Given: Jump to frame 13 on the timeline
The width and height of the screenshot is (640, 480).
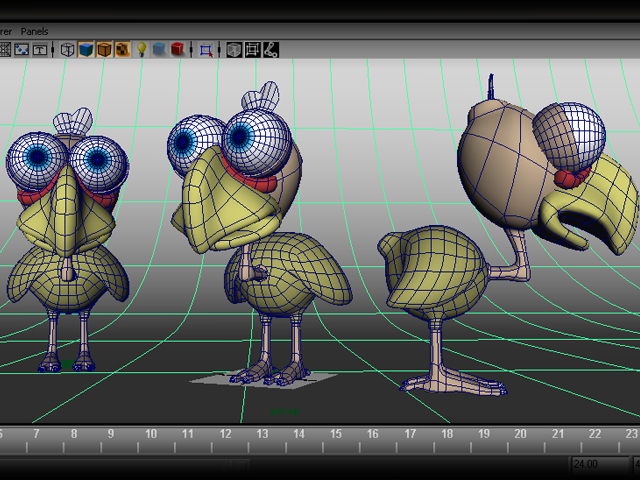Looking at the screenshot, I should pos(262,434).
